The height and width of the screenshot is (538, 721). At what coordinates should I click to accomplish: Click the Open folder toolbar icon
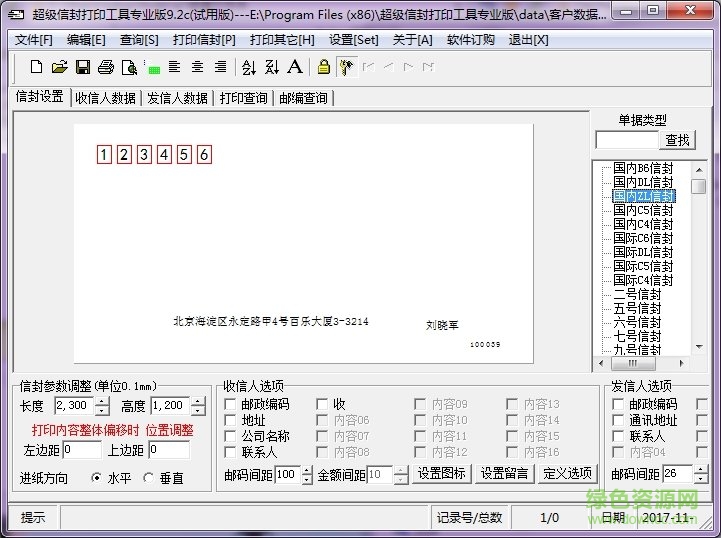click(59, 67)
